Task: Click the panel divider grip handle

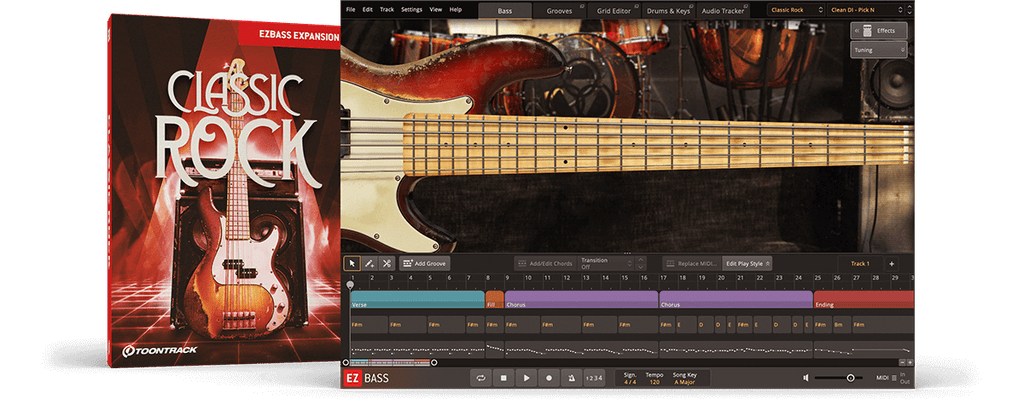Action: [628, 253]
